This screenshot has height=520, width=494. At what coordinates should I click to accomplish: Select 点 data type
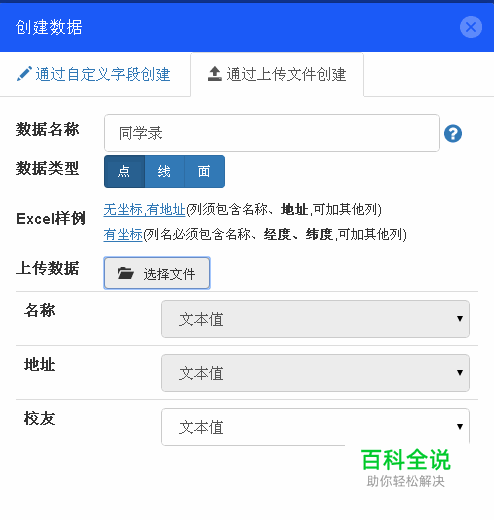tap(124, 171)
